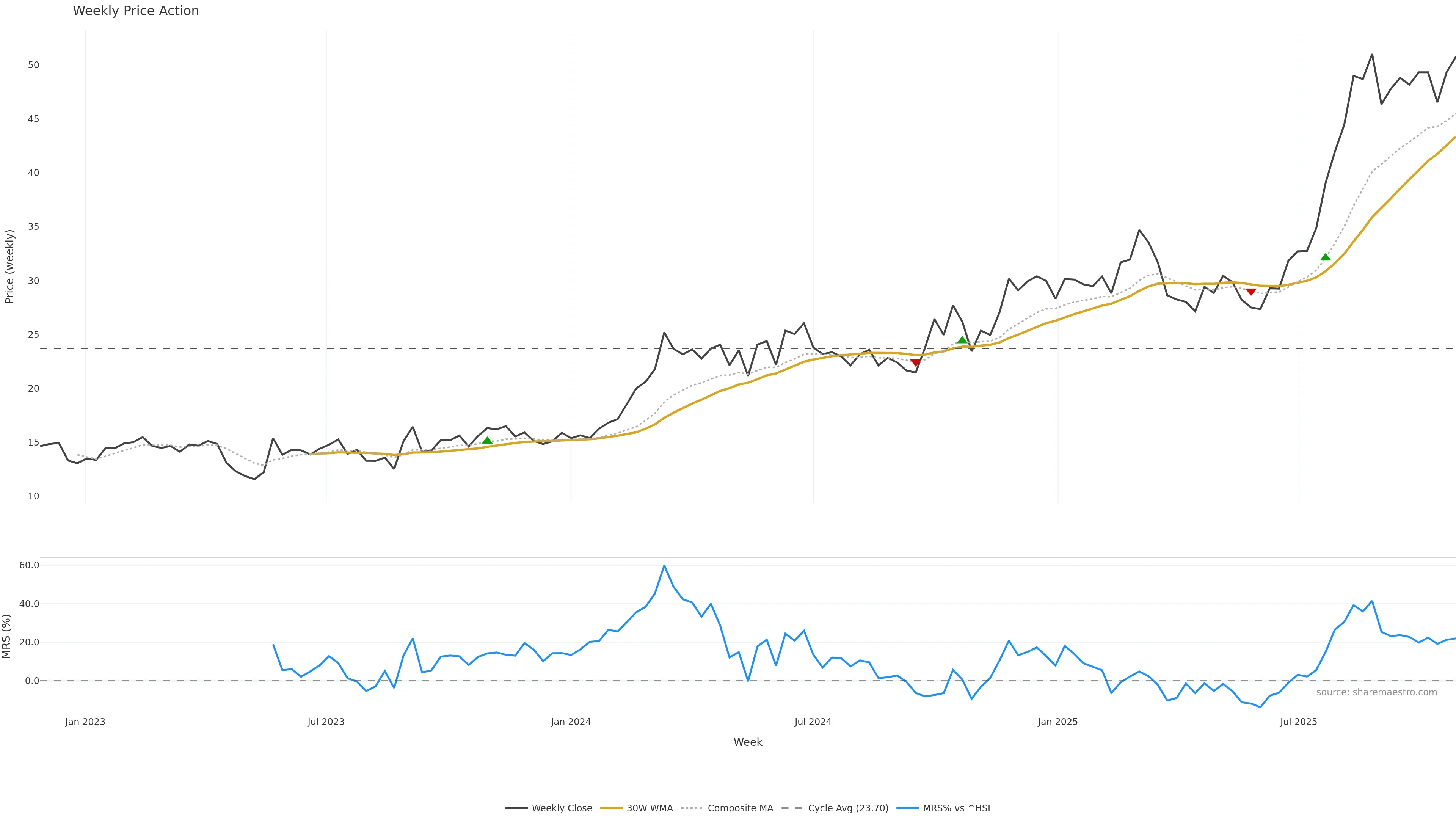Click the green up-triangle marker near price 15
The width and height of the screenshot is (1456, 819).
[487, 441]
